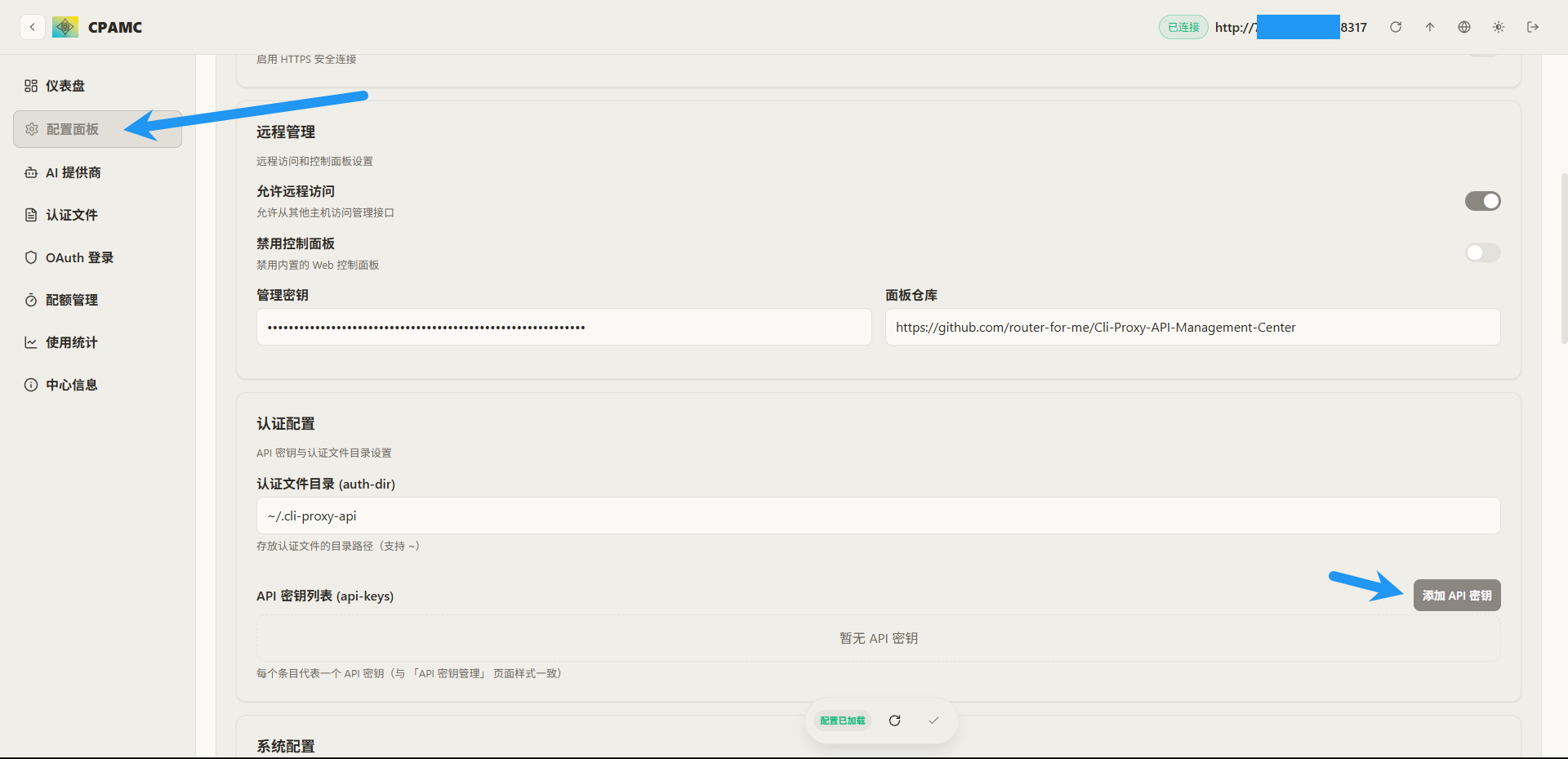Click the CPAMC logo icon
This screenshot has width=1568, height=759.
pyautogui.click(x=65, y=27)
